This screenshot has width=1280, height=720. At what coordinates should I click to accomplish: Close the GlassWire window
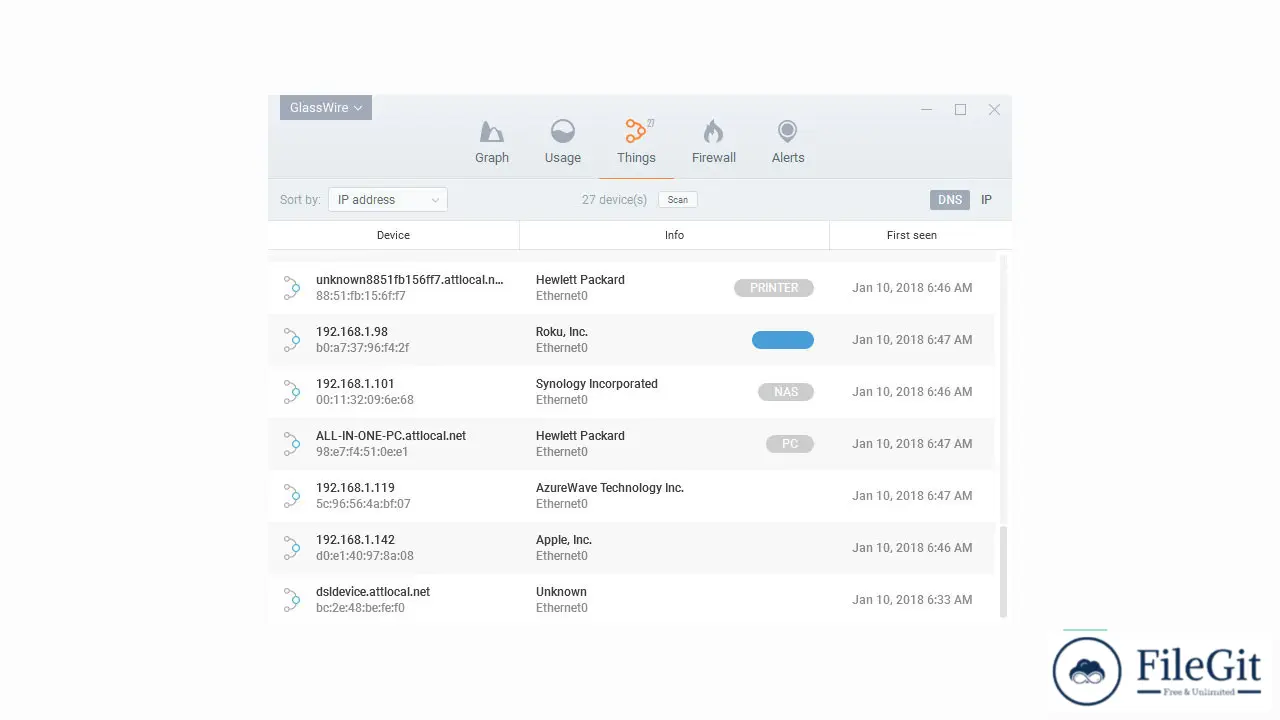click(x=994, y=110)
